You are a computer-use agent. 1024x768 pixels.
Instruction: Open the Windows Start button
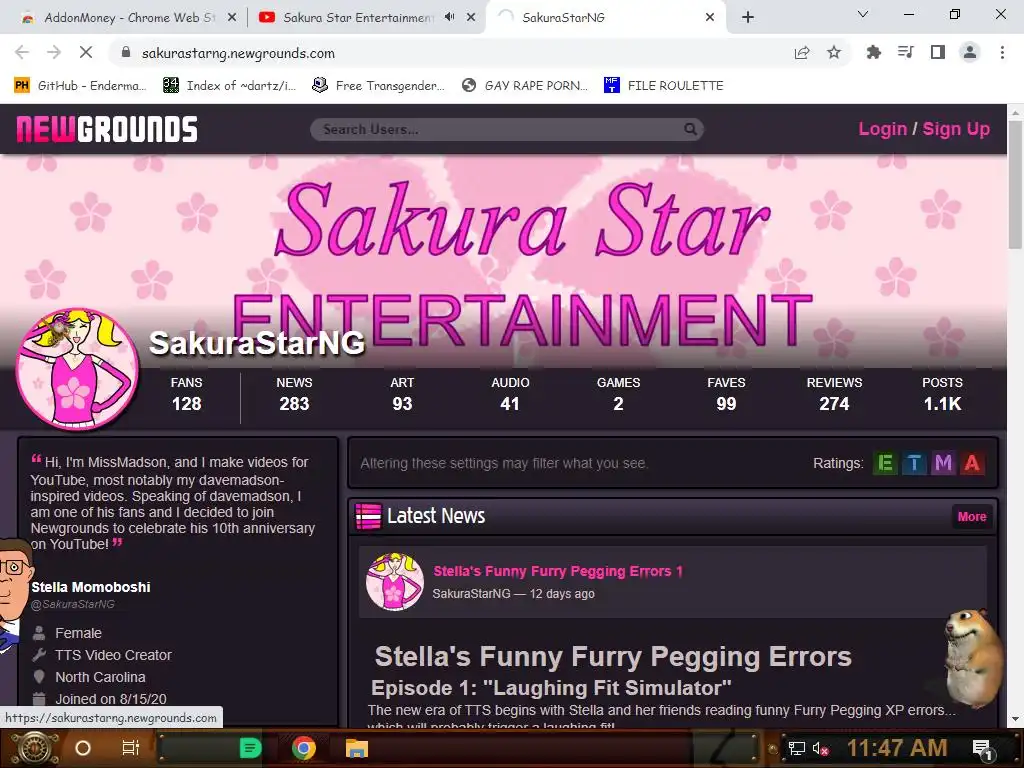[34, 748]
